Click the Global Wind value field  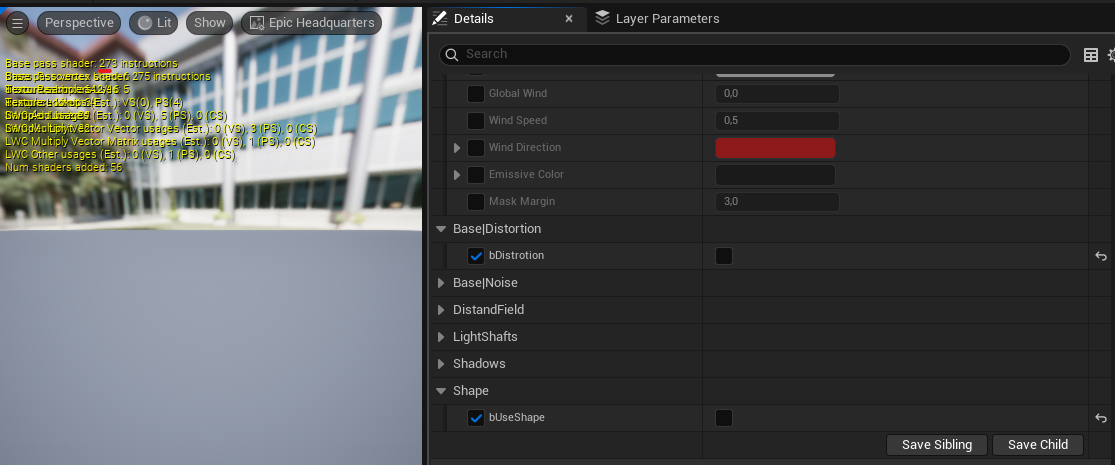[x=777, y=94]
